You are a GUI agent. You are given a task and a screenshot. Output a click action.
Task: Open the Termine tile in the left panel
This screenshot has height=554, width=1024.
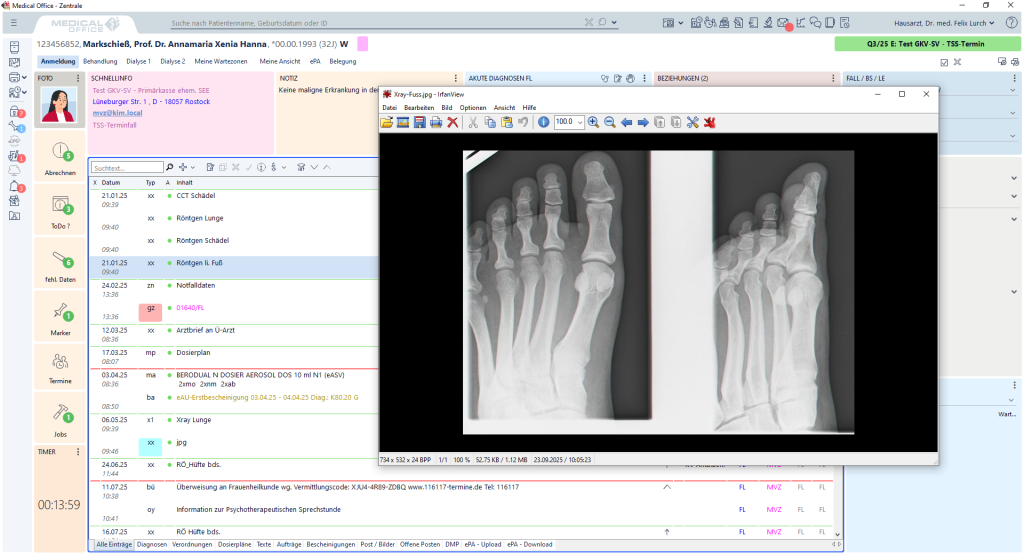[60, 366]
